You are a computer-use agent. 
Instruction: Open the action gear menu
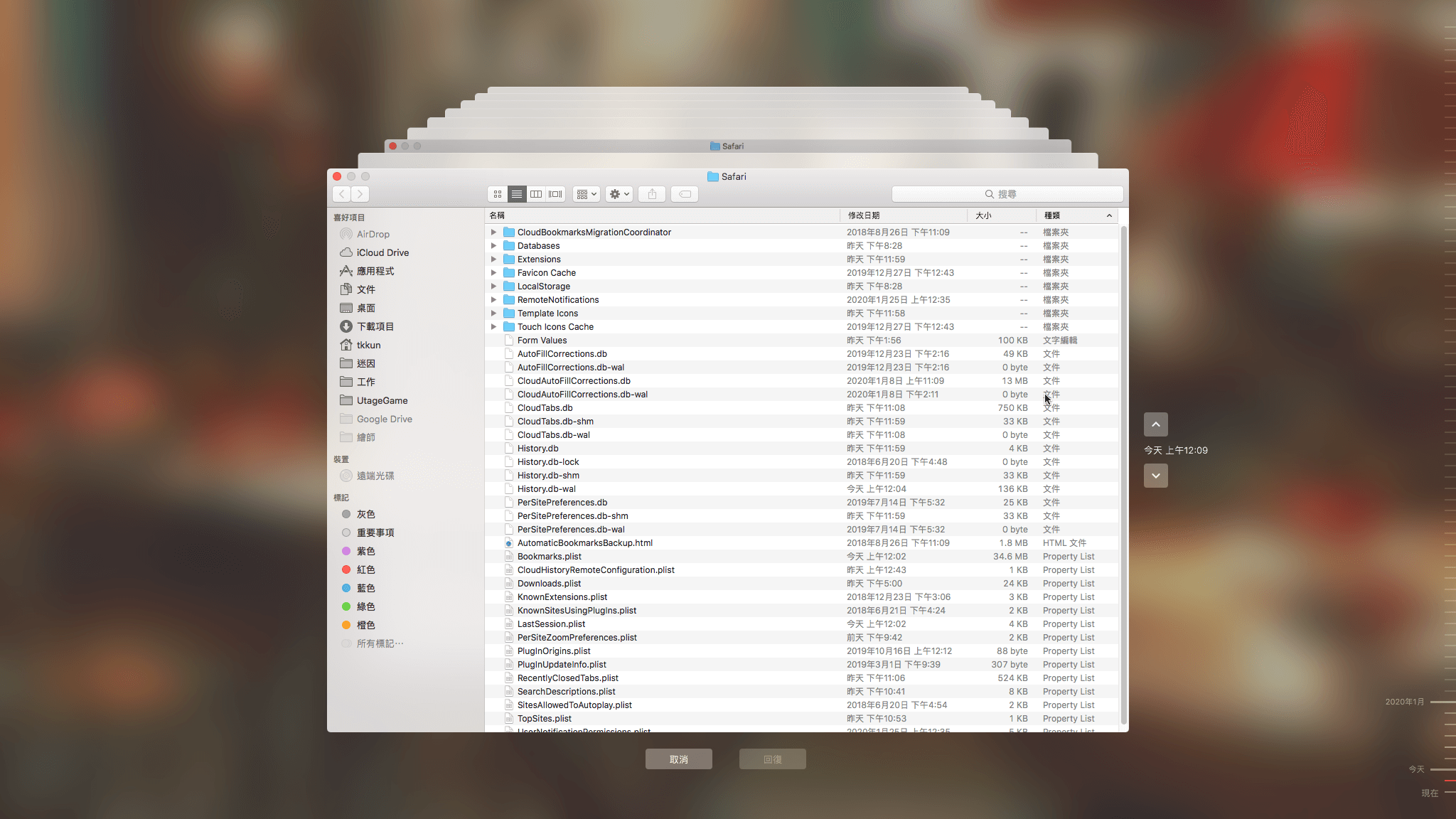[x=619, y=194]
